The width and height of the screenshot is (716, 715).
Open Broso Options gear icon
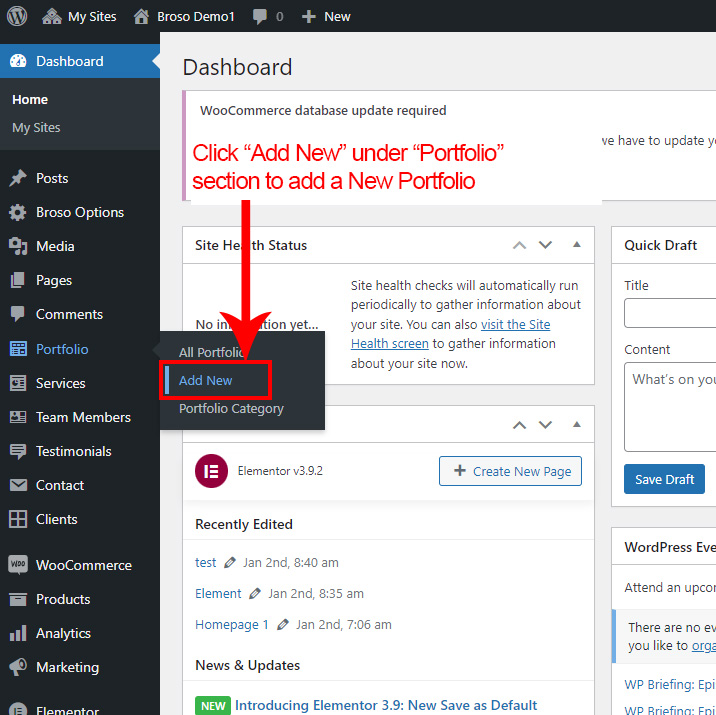18,212
